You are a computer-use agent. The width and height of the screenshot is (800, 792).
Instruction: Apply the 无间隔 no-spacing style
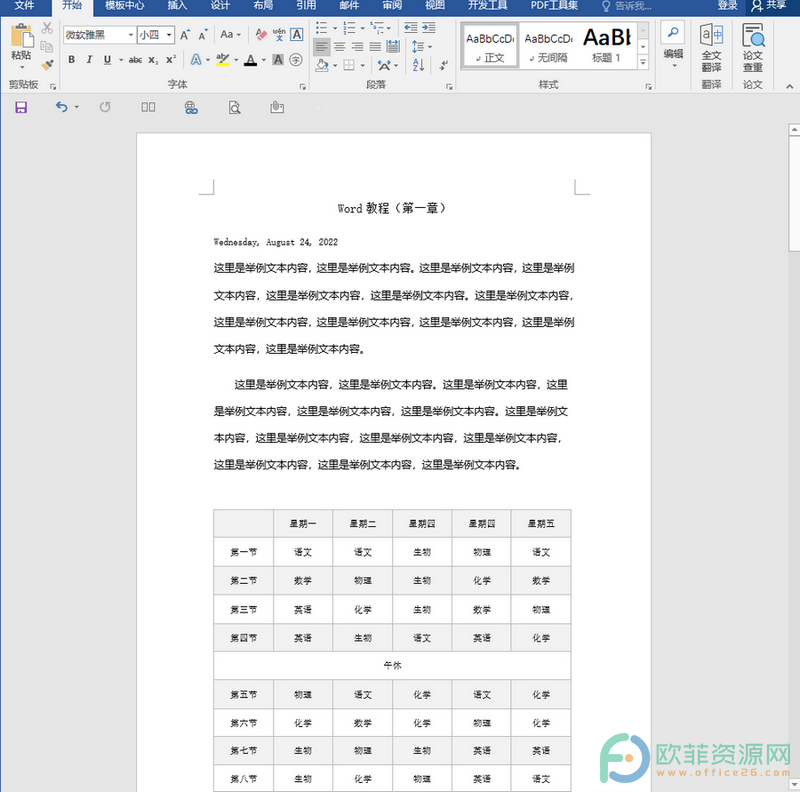[548, 46]
